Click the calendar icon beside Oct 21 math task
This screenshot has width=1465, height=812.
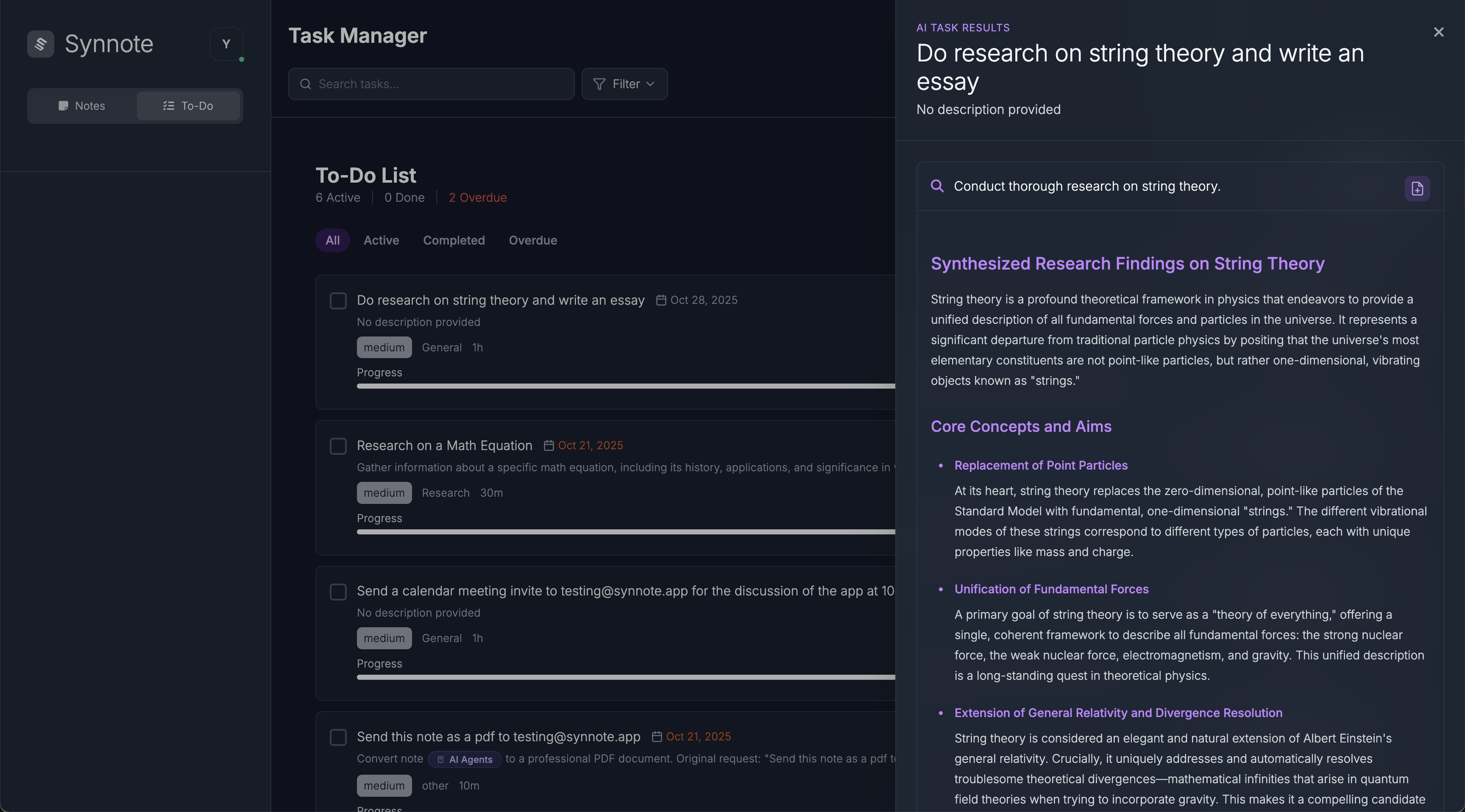pyautogui.click(x=548, y=446)
